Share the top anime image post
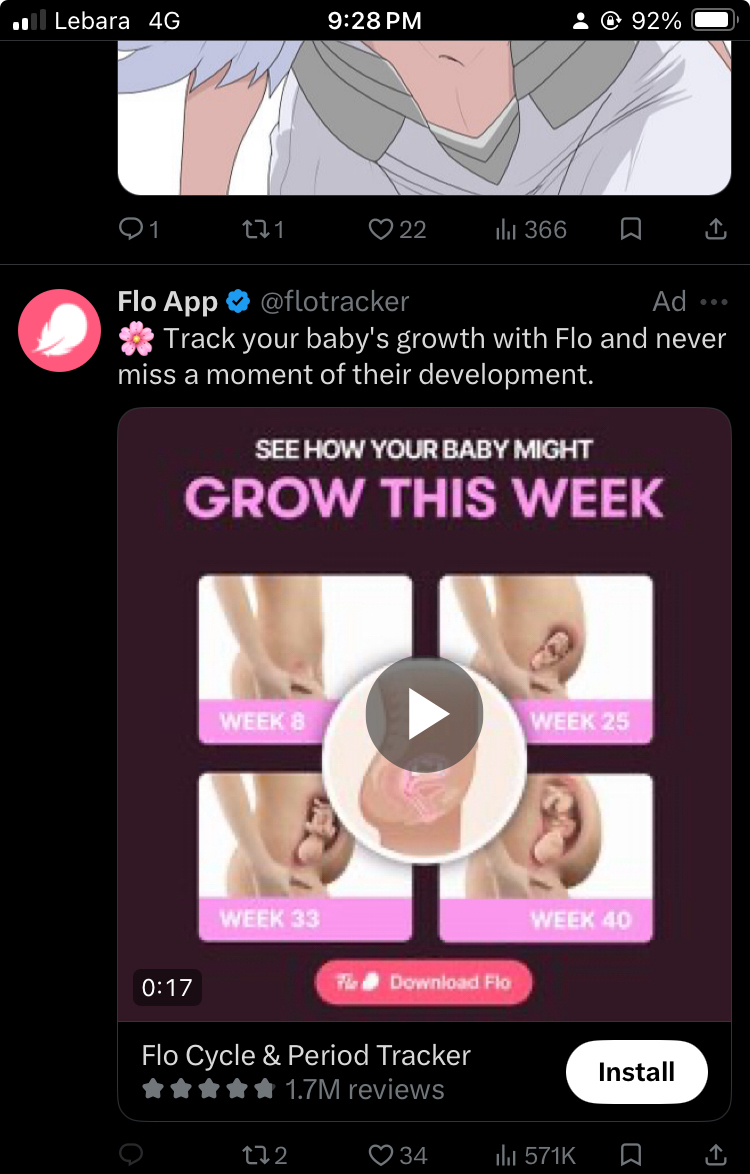This screenshot has width=750, height=1174. tap(716, 230)
